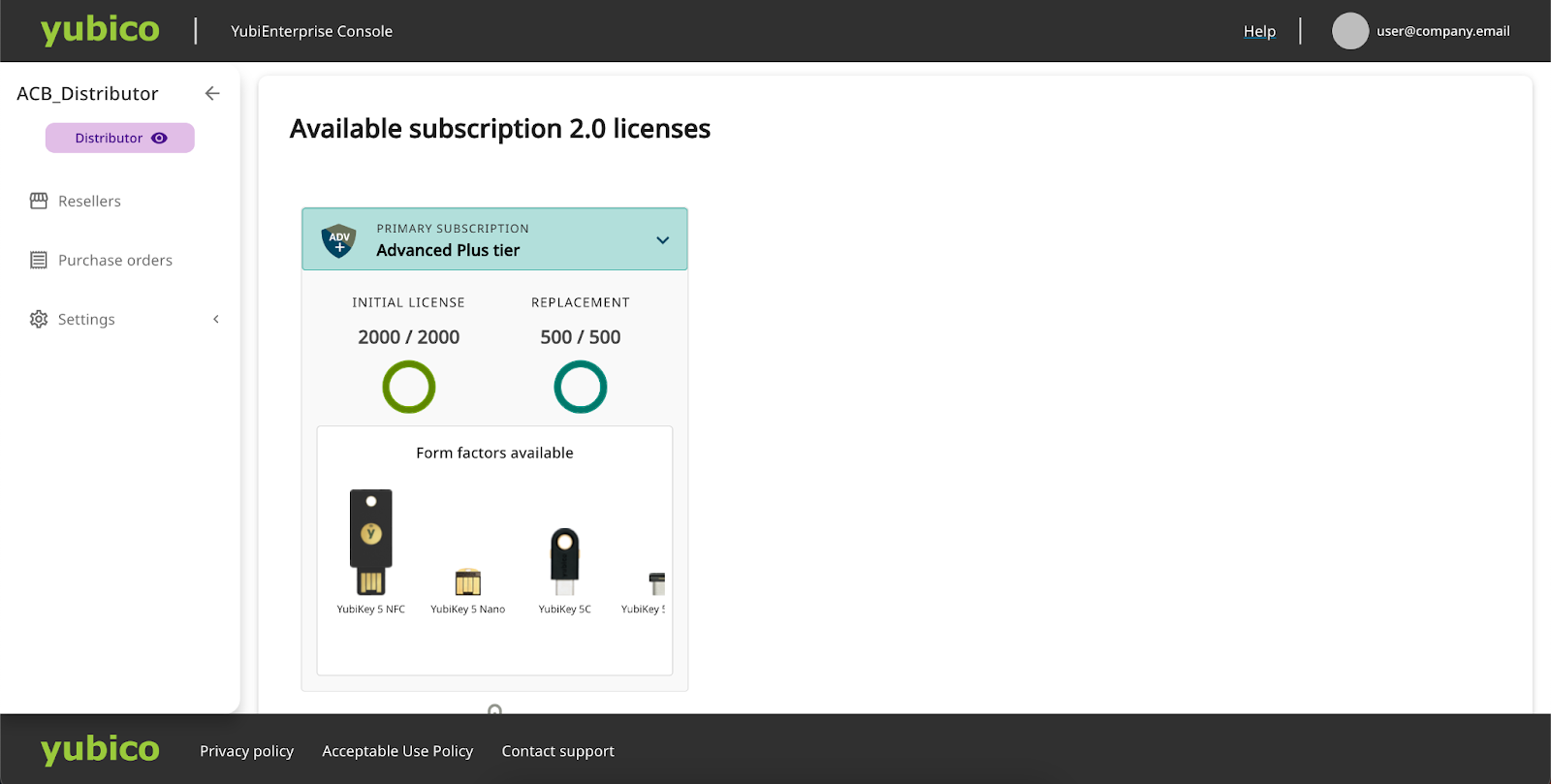Open Resellers in the sidebar

point(89,201)
